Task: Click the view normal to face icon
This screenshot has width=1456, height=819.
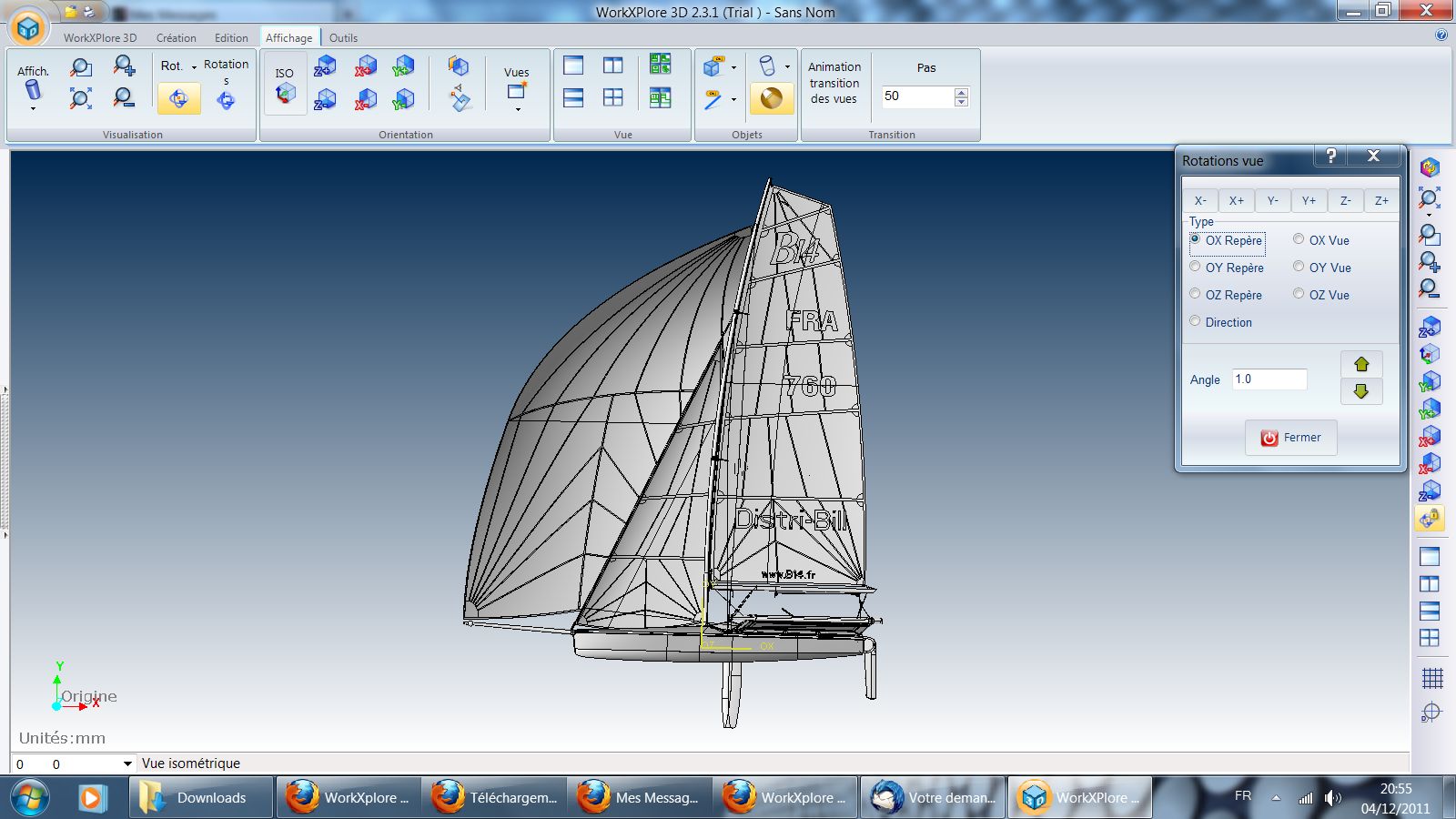Action: [460, 99]
